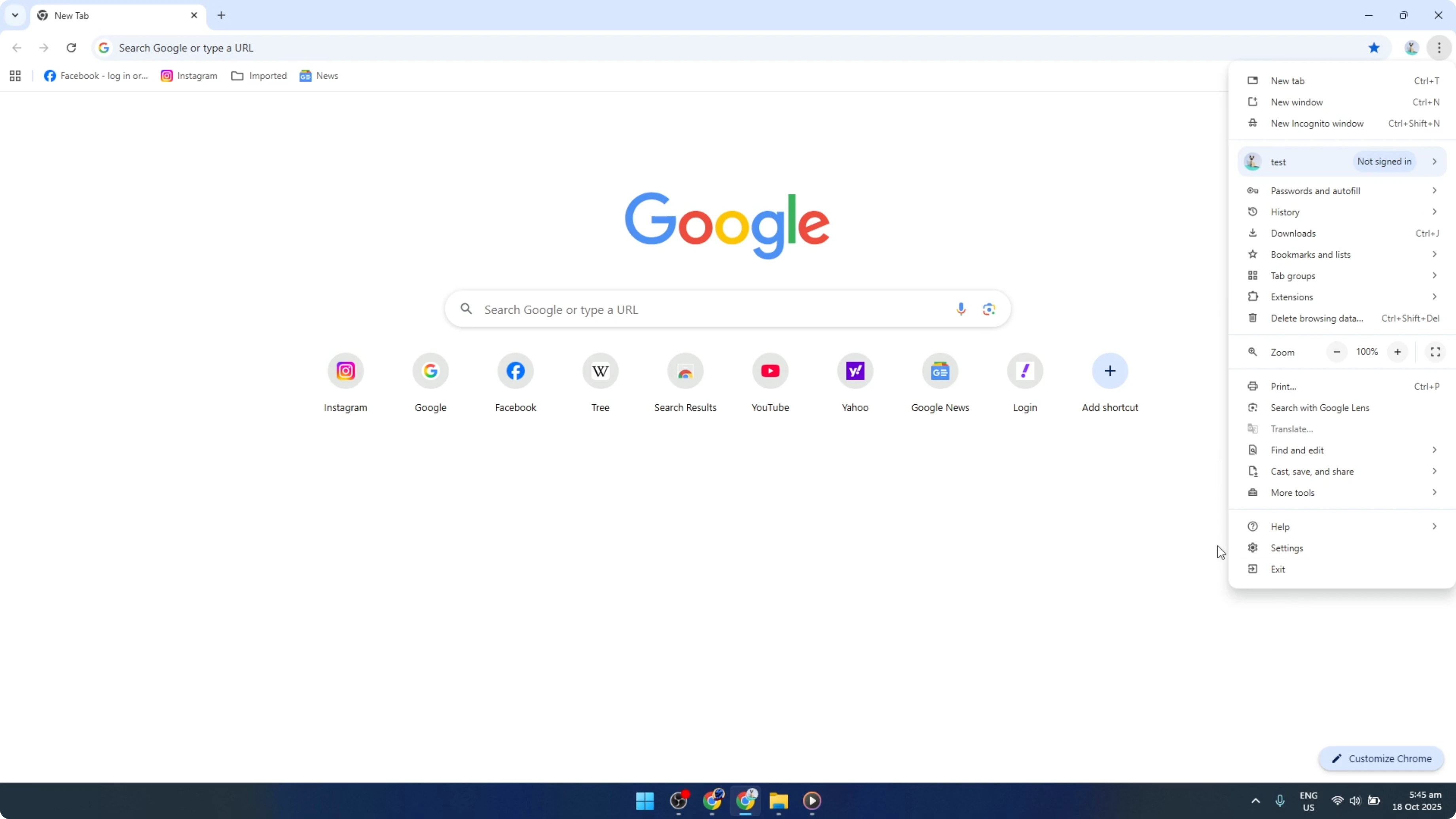
Task: Open the Facebook - log in bookmark
Action: pyautogui.click(x=95, y=75)
